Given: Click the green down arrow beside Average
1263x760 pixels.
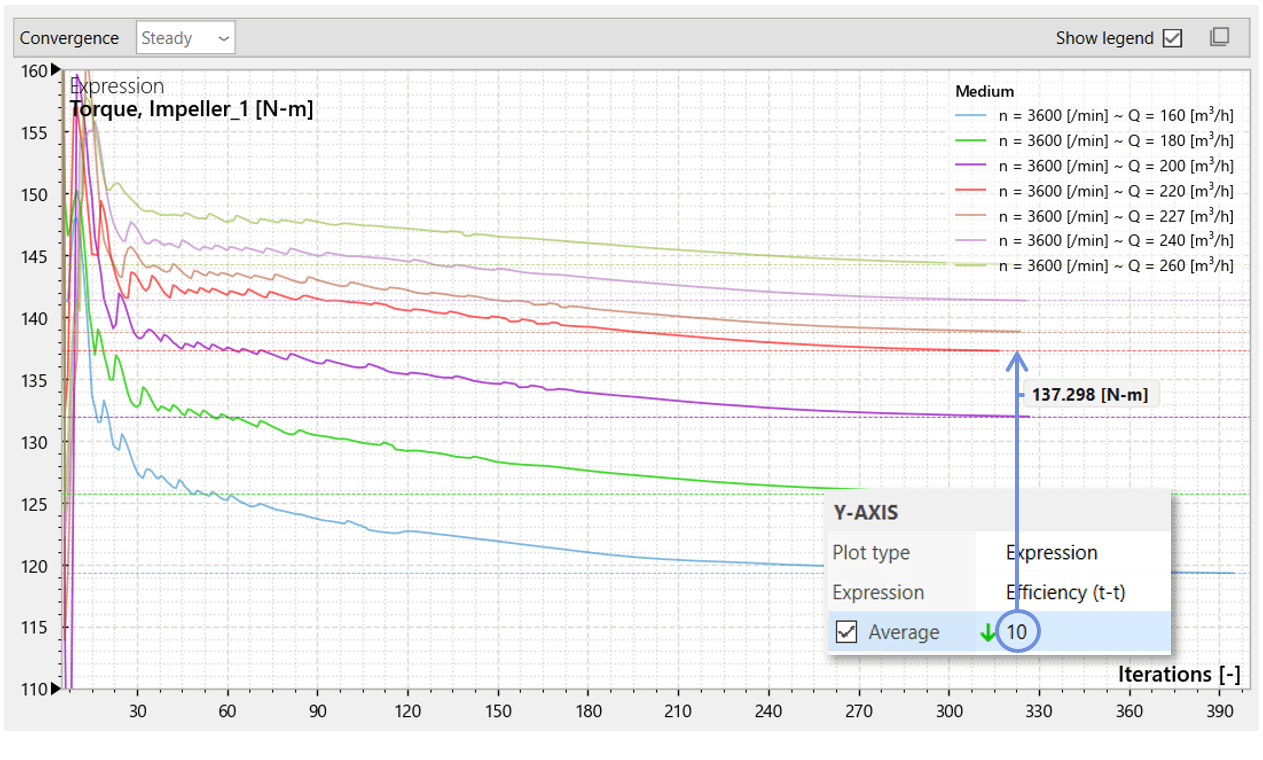Looking at the screenshot, I should click(988, 632).
